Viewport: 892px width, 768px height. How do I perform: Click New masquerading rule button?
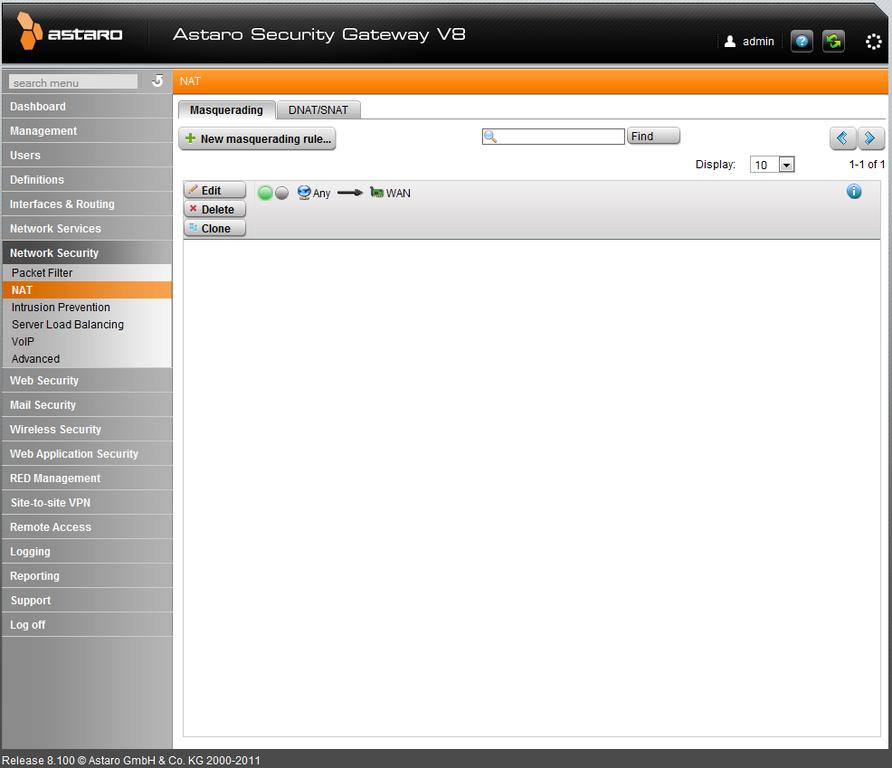pos(257,139)
